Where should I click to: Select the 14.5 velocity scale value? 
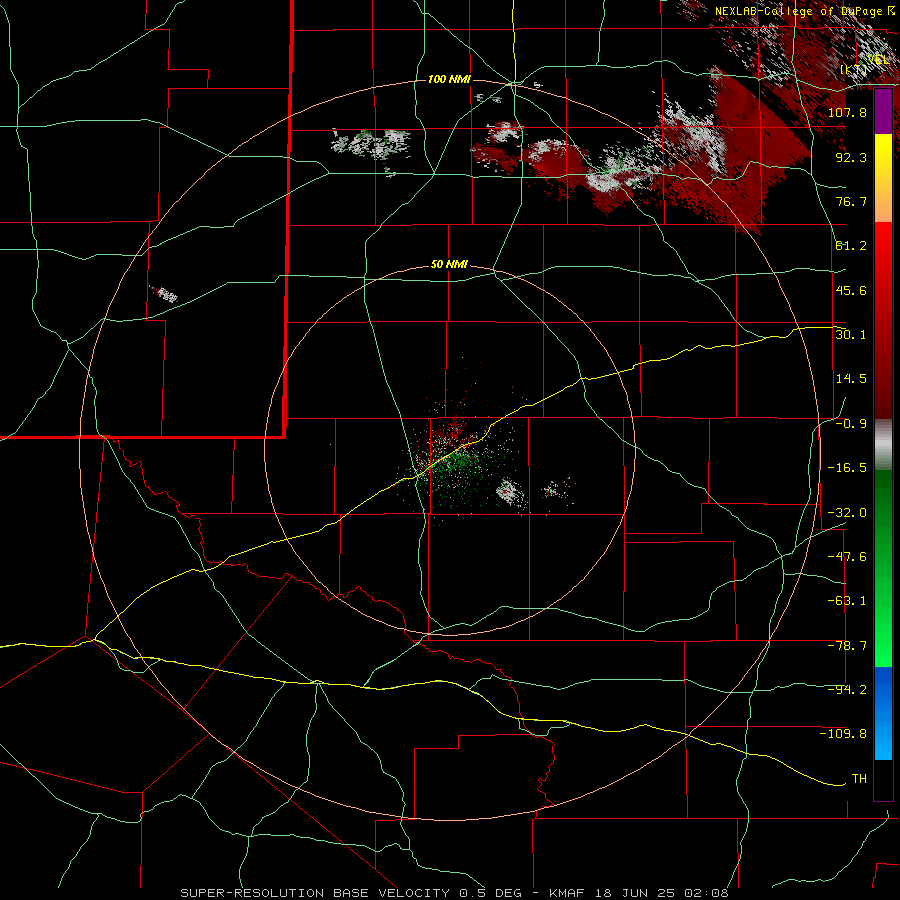851,378
